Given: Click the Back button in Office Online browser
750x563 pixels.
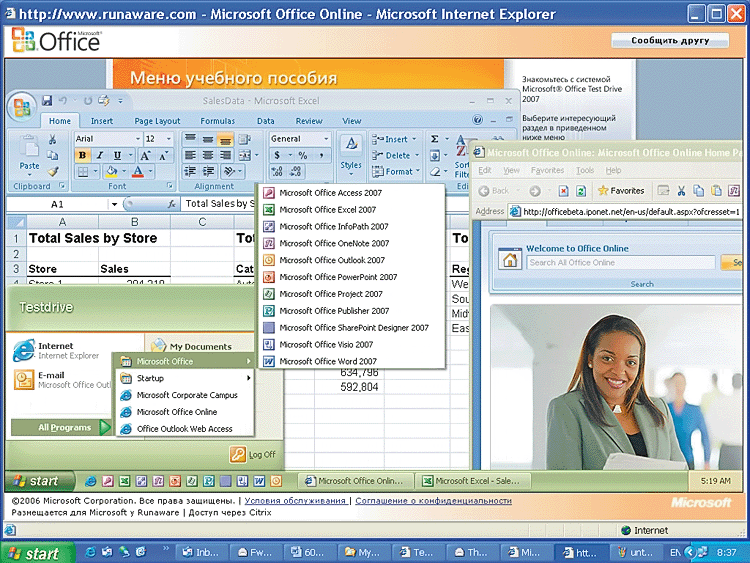Looking at the screenshot, I should click(494, 191).
